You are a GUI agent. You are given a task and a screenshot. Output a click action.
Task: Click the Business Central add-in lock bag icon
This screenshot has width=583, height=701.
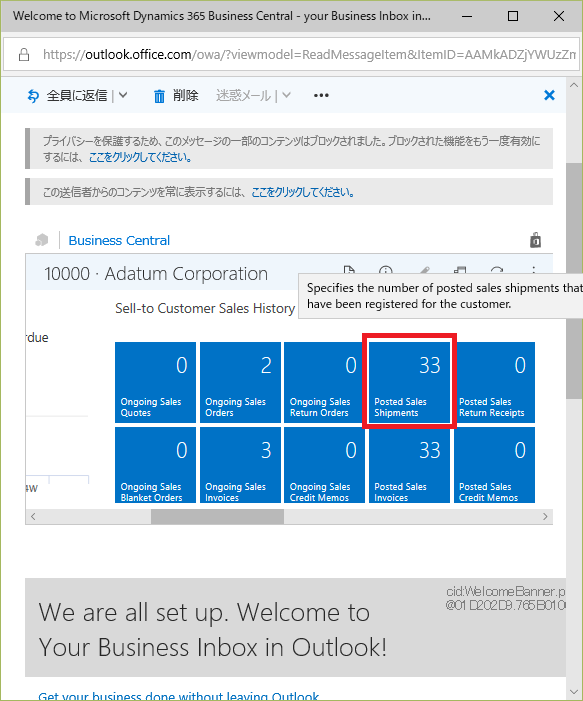(x=535, y=240)
